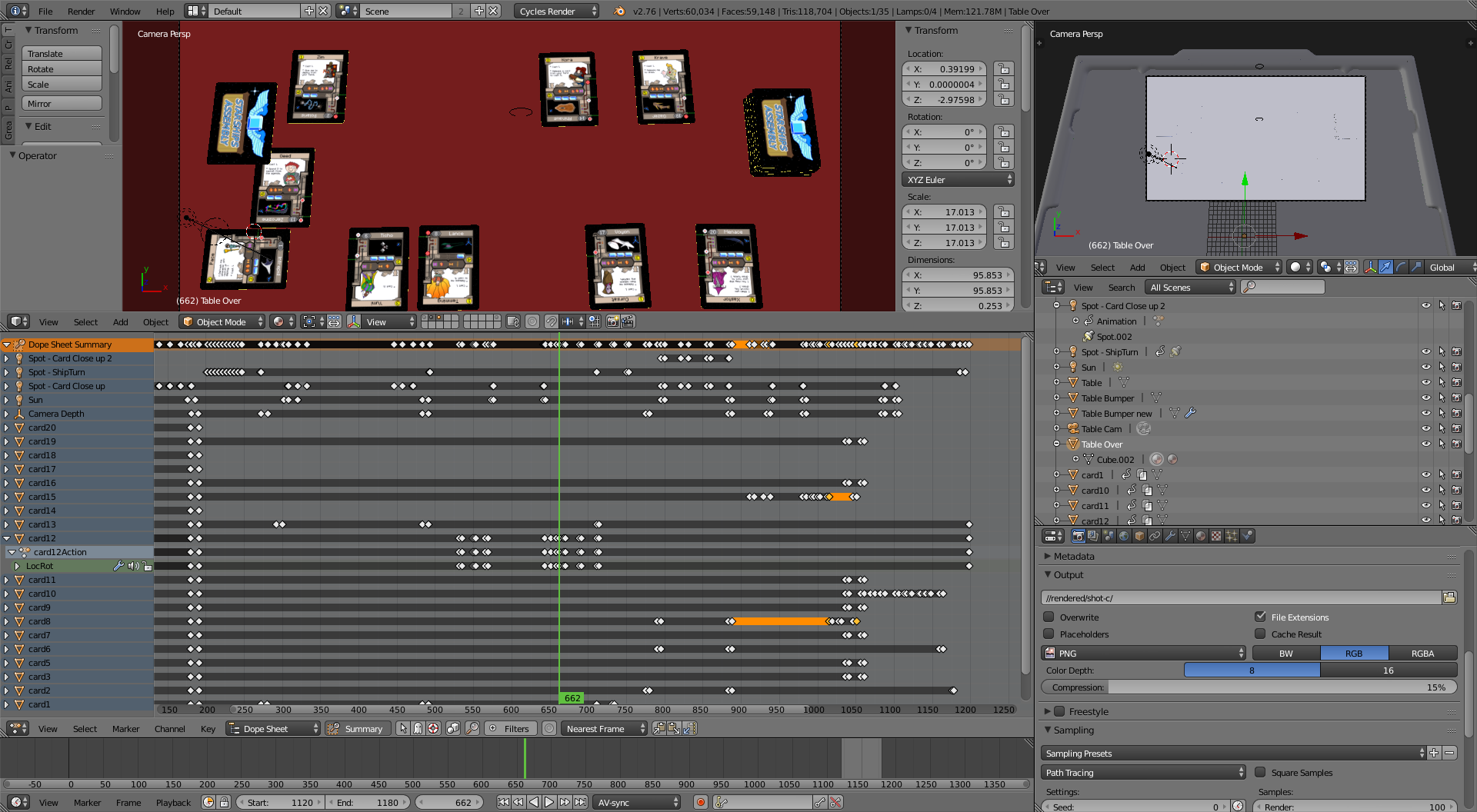1477x812 pixels.
Task: Open the Texture properties checker tab
Action: point(1216,536)
